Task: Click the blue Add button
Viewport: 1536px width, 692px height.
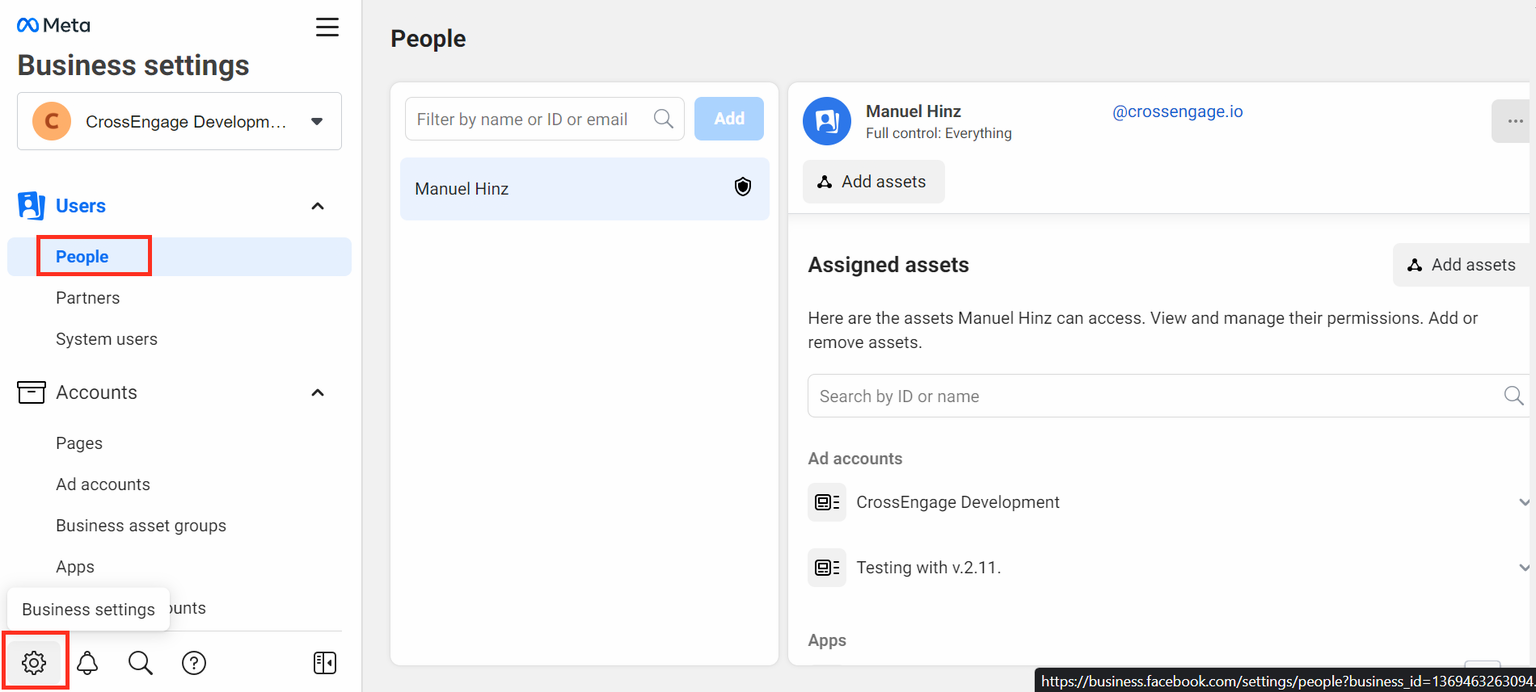Action: coord(729,119)
